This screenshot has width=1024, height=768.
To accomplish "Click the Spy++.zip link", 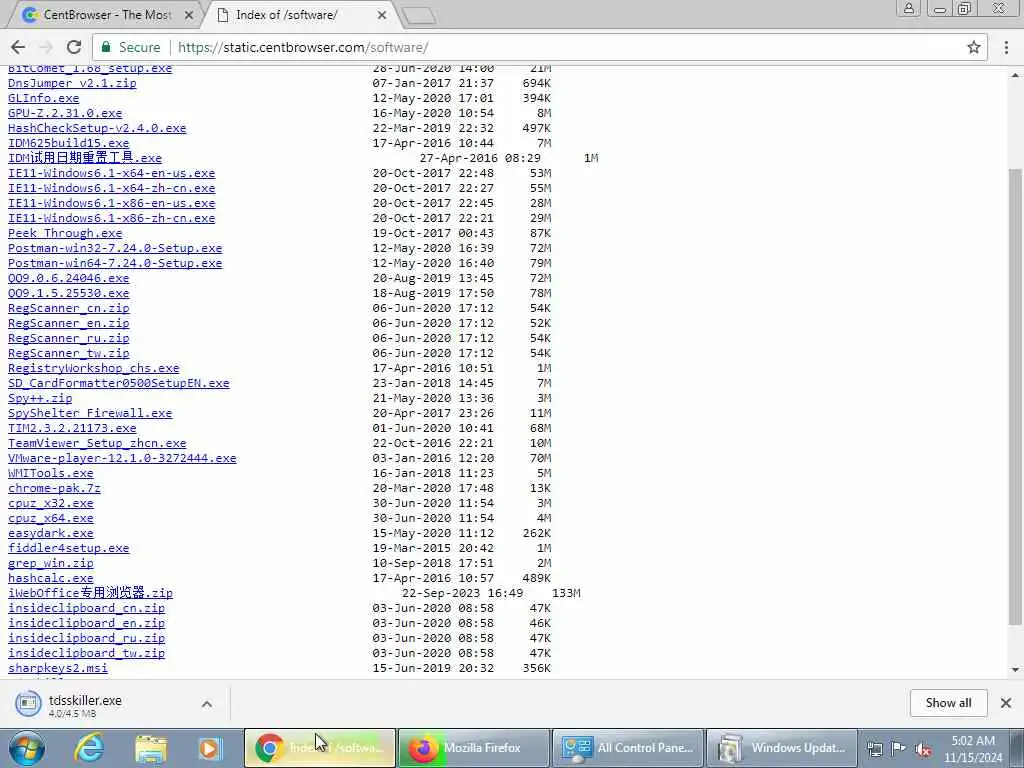I will [x=40, y=398].
